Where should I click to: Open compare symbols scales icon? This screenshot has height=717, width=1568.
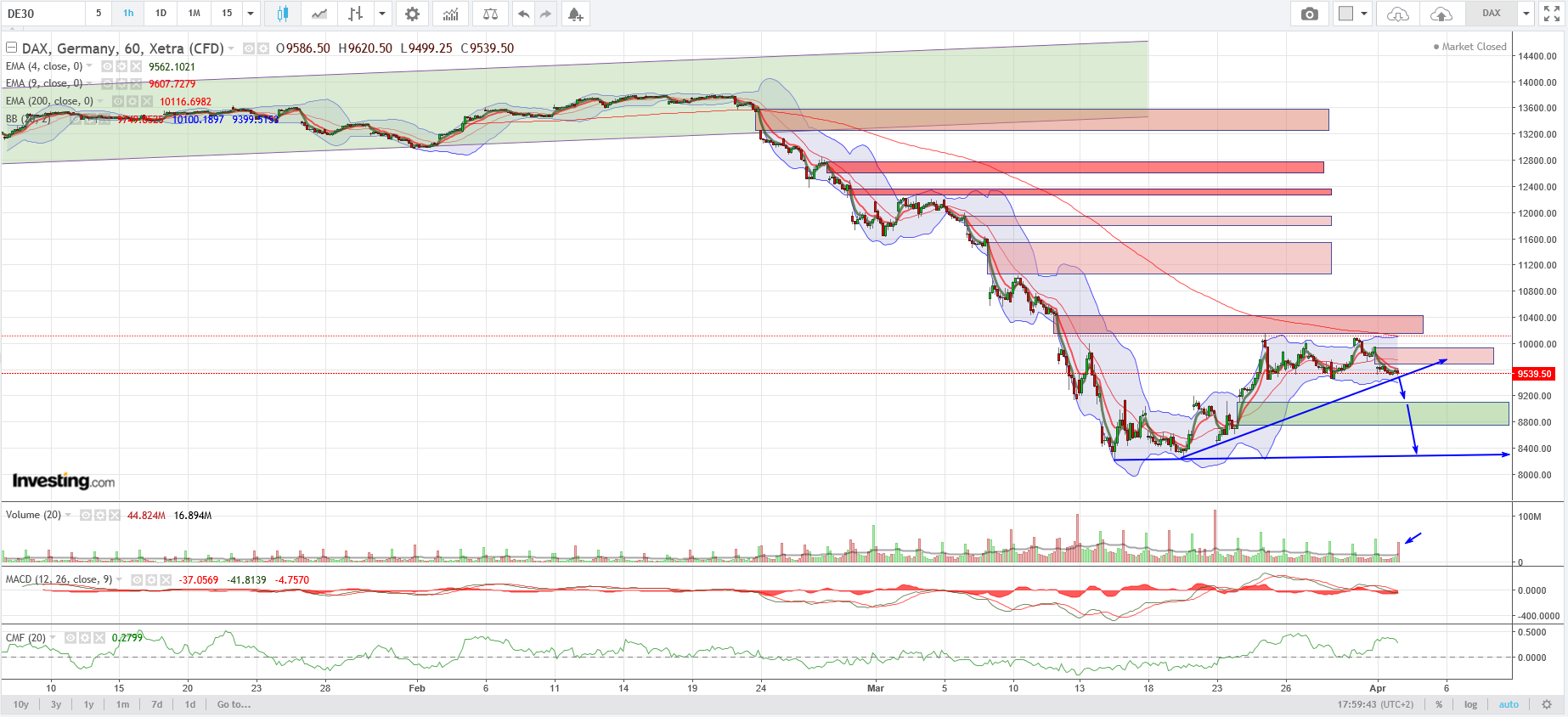tap(490, 14)
